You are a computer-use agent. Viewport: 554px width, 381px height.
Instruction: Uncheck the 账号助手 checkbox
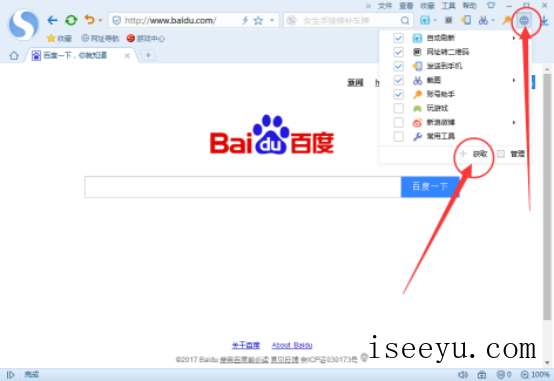[x=398, y=94]
